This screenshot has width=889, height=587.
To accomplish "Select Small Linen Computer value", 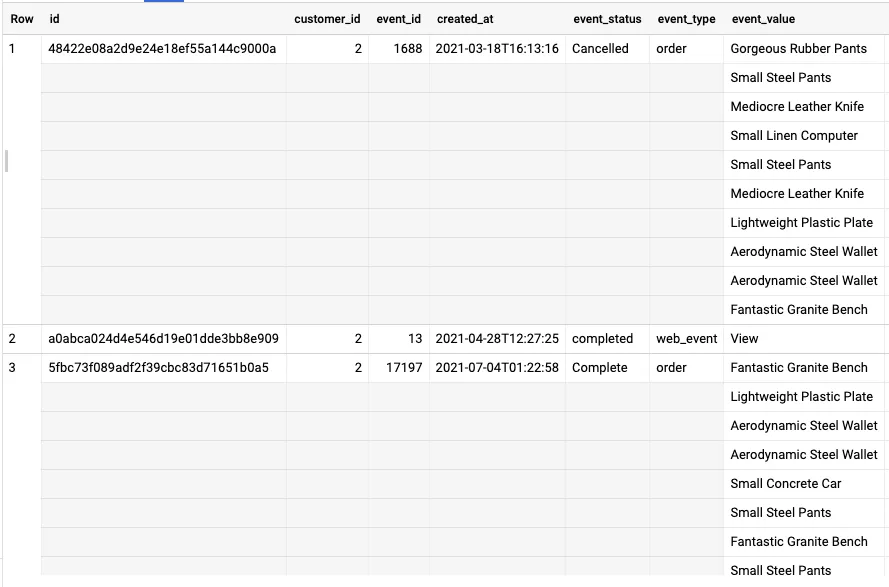I will pyautogui.click(x=794, y=136).
